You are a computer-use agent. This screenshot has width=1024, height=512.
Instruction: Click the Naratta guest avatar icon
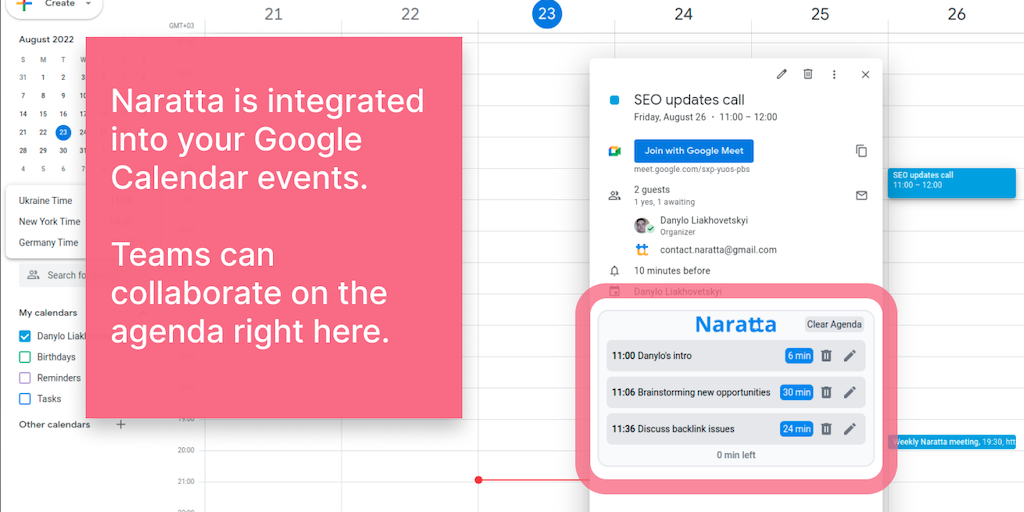pos(642,249)
